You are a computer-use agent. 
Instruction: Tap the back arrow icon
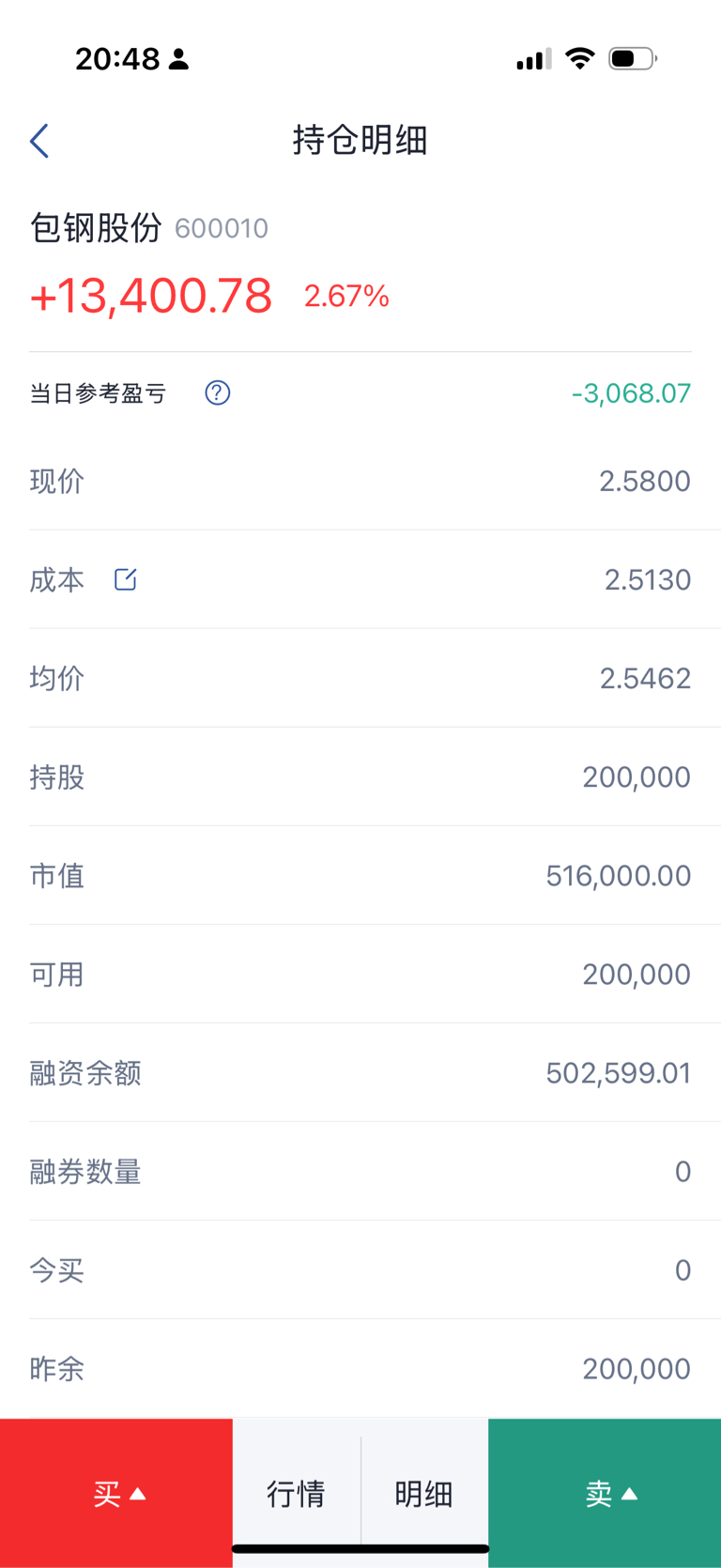click(39, 141)
